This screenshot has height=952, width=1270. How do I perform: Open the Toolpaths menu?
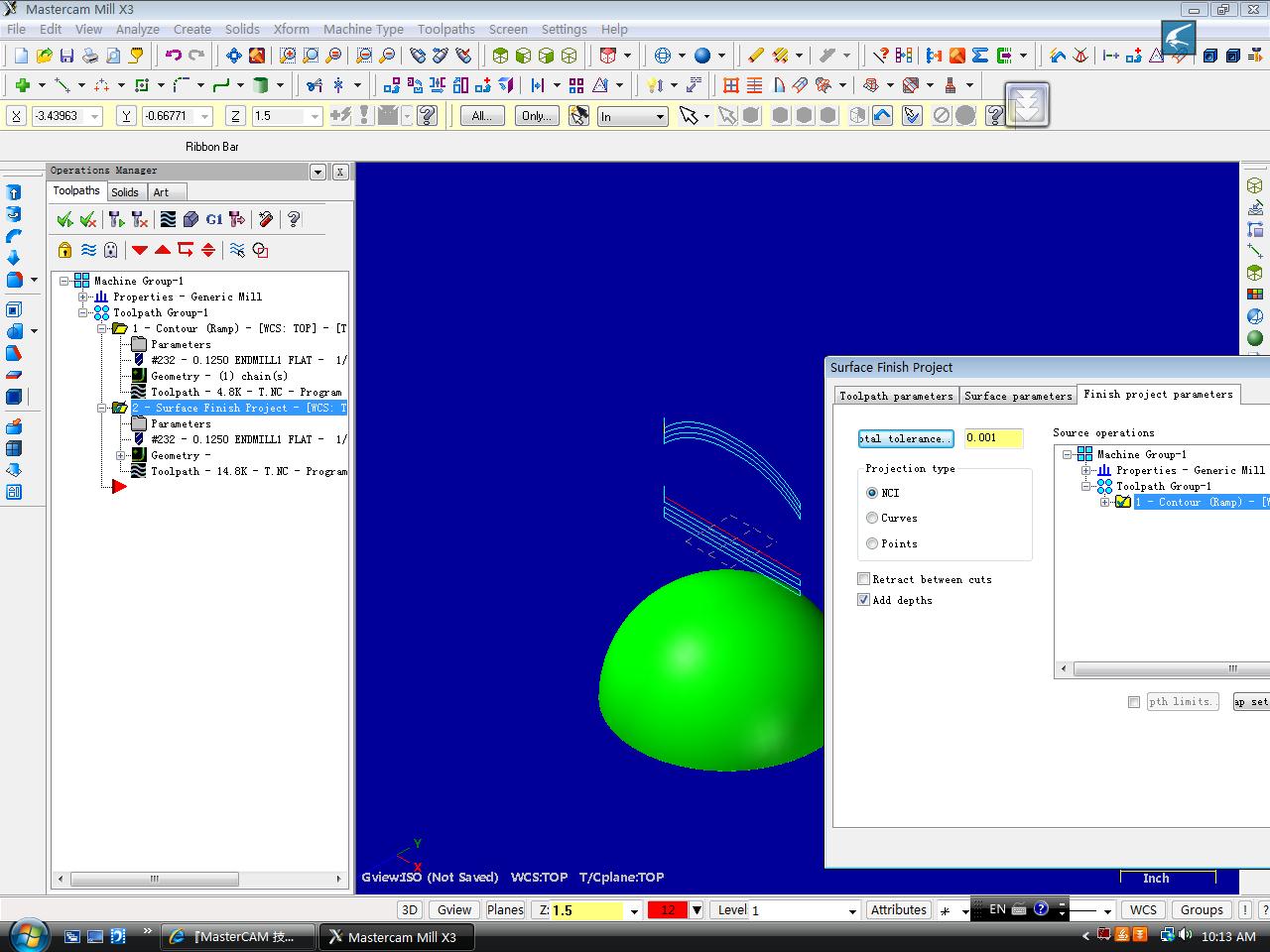coord(445,29)
